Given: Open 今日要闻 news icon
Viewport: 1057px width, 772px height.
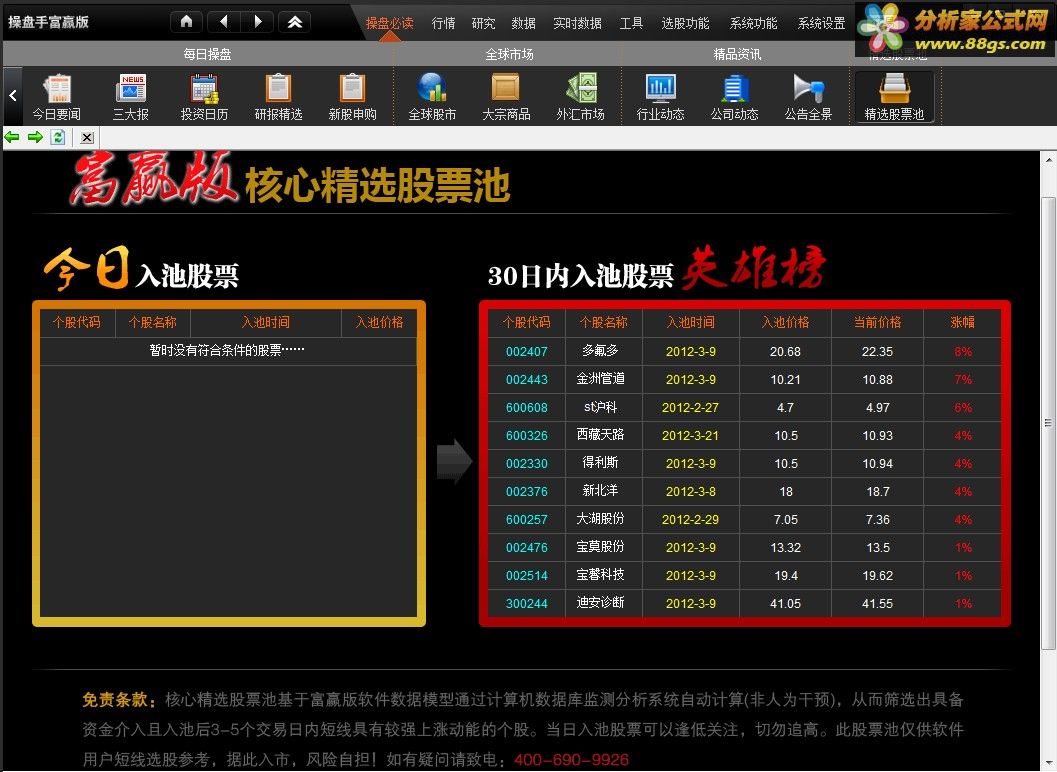Looking at the screenshot, I should point(57,97).
